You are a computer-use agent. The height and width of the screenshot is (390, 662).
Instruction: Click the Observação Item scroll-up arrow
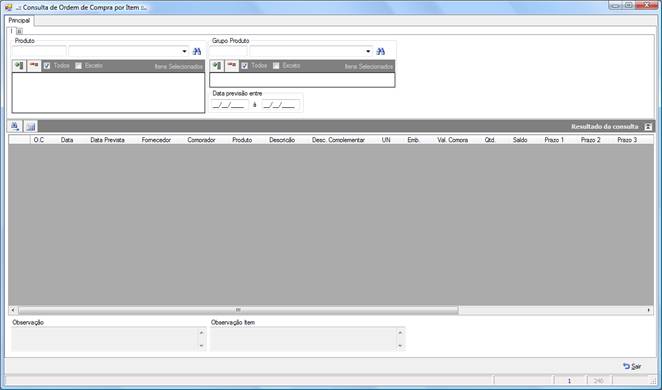pyautogui.click(x=400, y=332)
